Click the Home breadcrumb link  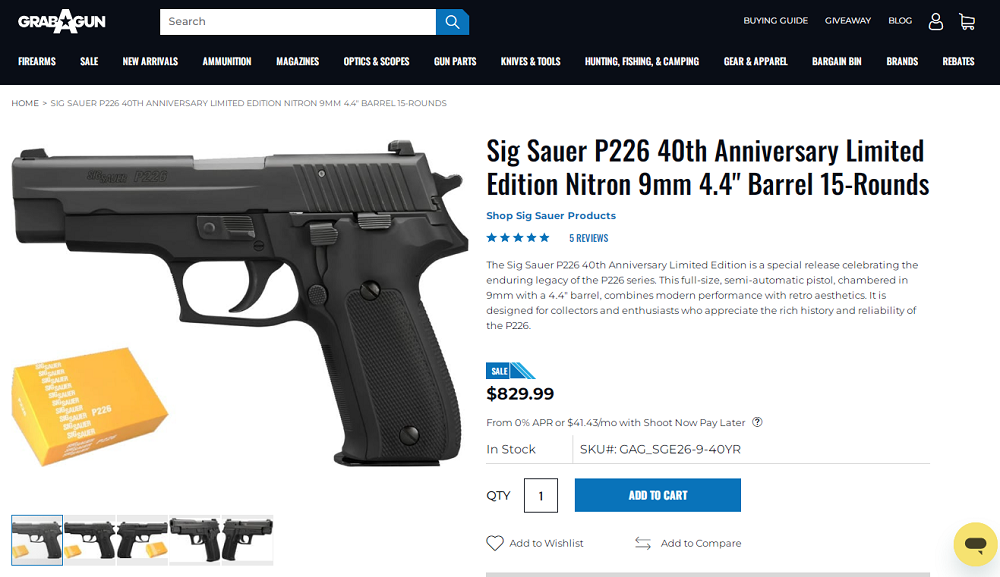tap(25, 103)
